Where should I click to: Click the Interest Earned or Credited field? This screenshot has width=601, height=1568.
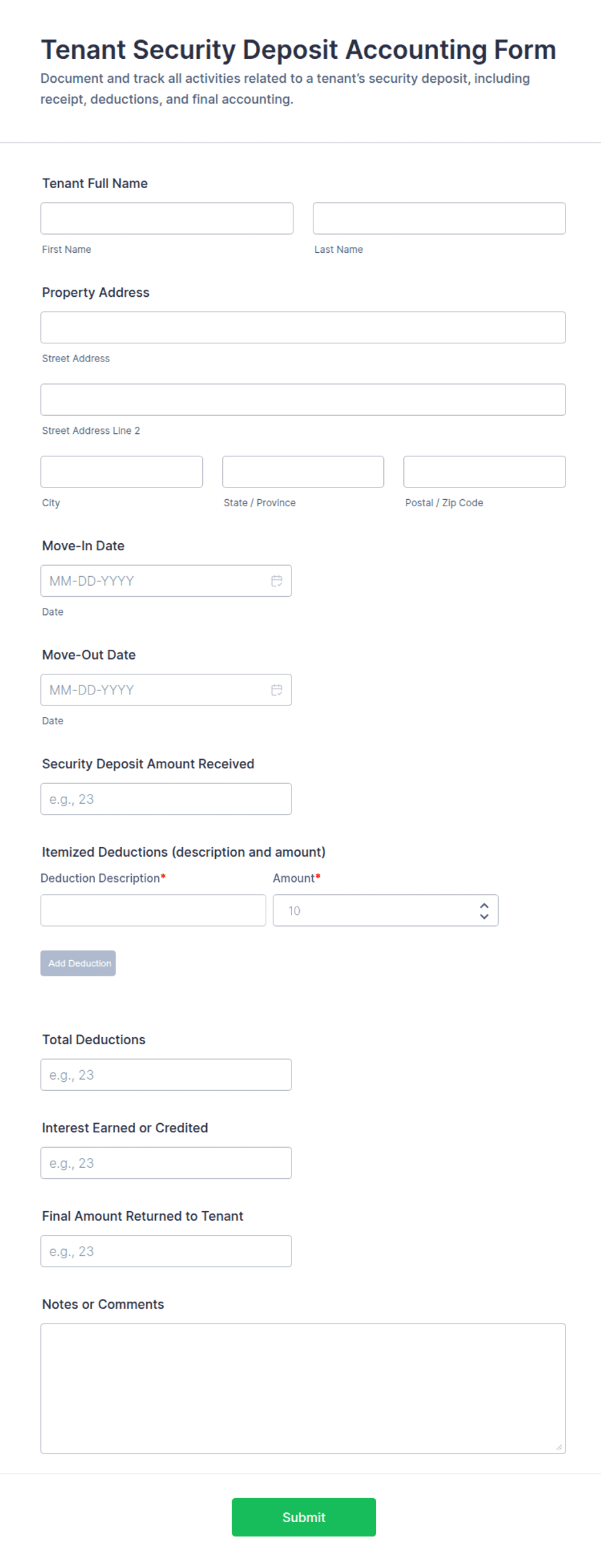pos(166,1163)
